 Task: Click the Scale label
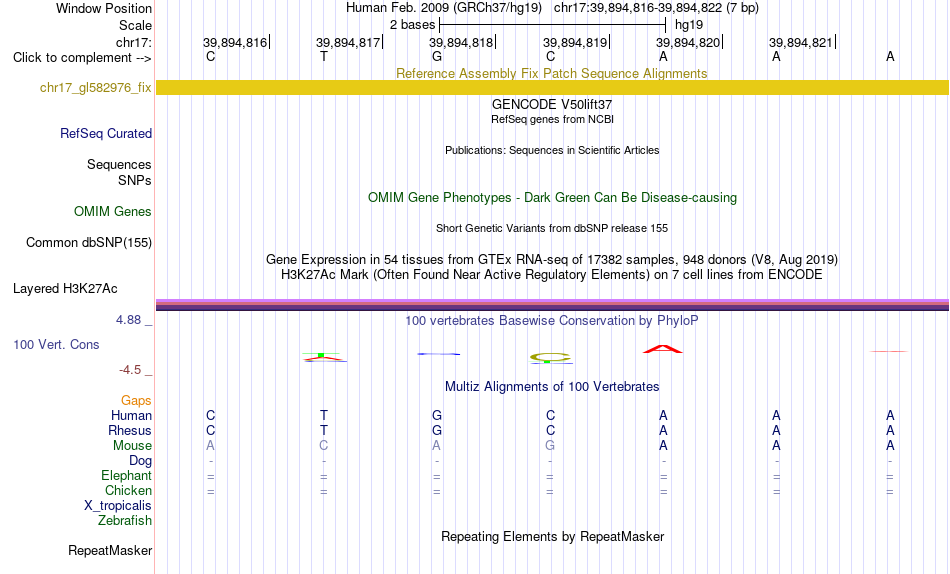(x=136, y=25)
